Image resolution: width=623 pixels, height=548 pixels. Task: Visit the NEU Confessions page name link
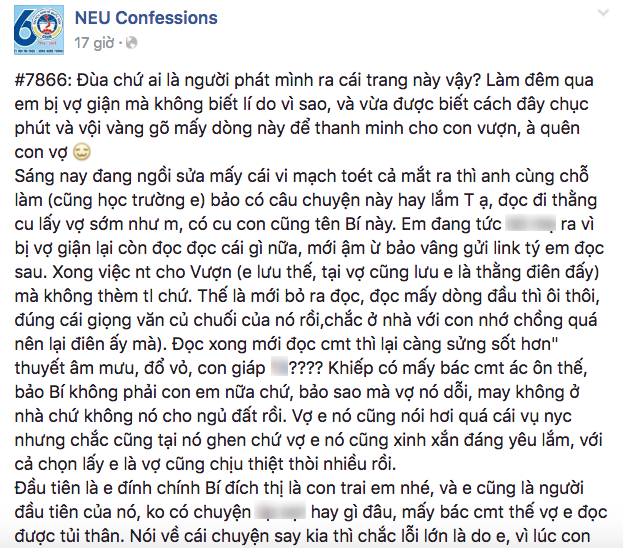click(x=146, y=18)
